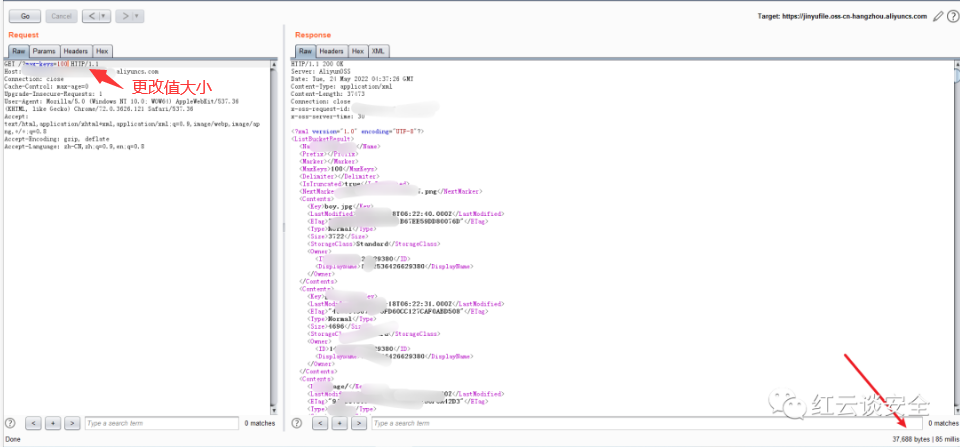Click the edit target pencil icon
The height and width of the screenshot is (447, 960).
click(x=937, y=17)
